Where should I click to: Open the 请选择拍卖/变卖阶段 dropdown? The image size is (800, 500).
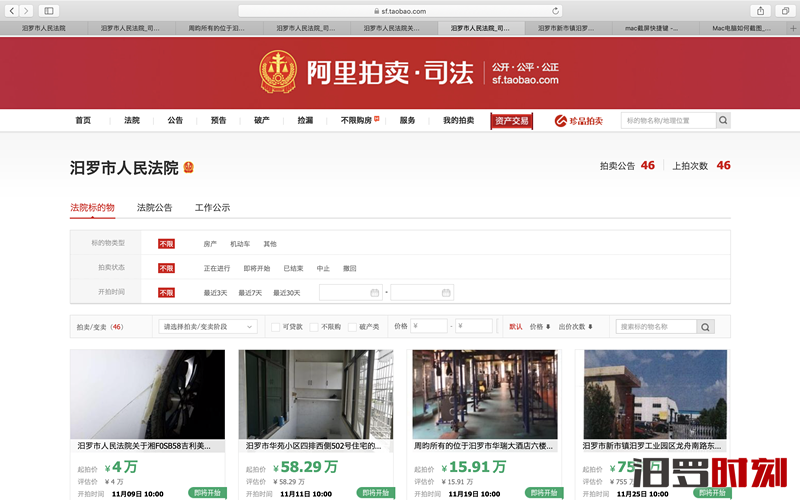pyautogui.click(x=208, y=327)
